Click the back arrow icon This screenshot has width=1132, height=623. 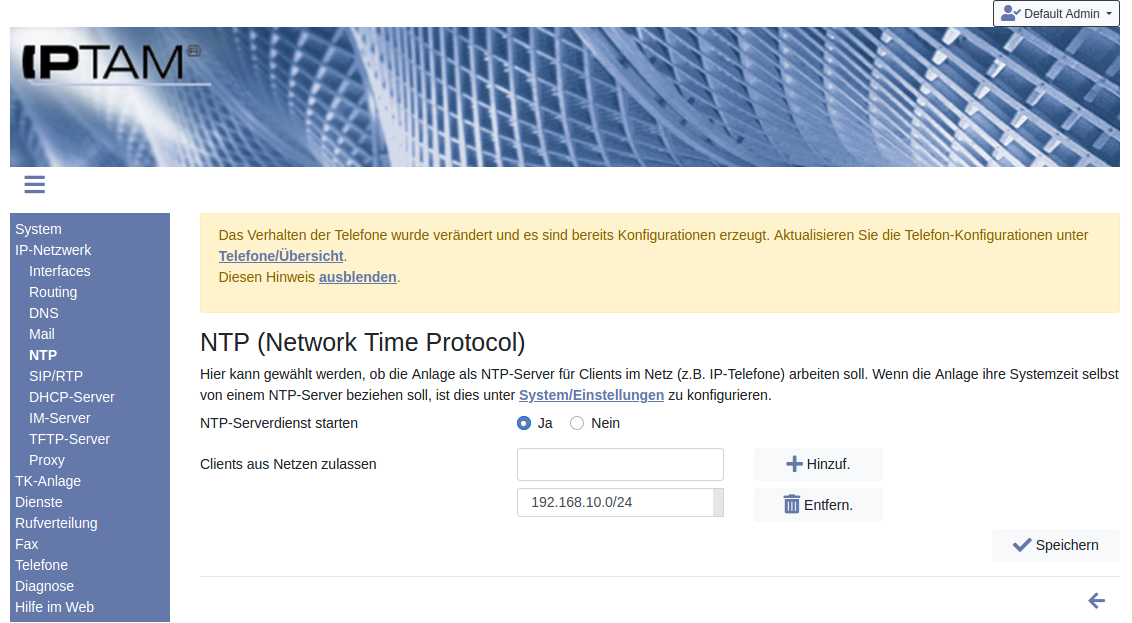point(1096,600)
